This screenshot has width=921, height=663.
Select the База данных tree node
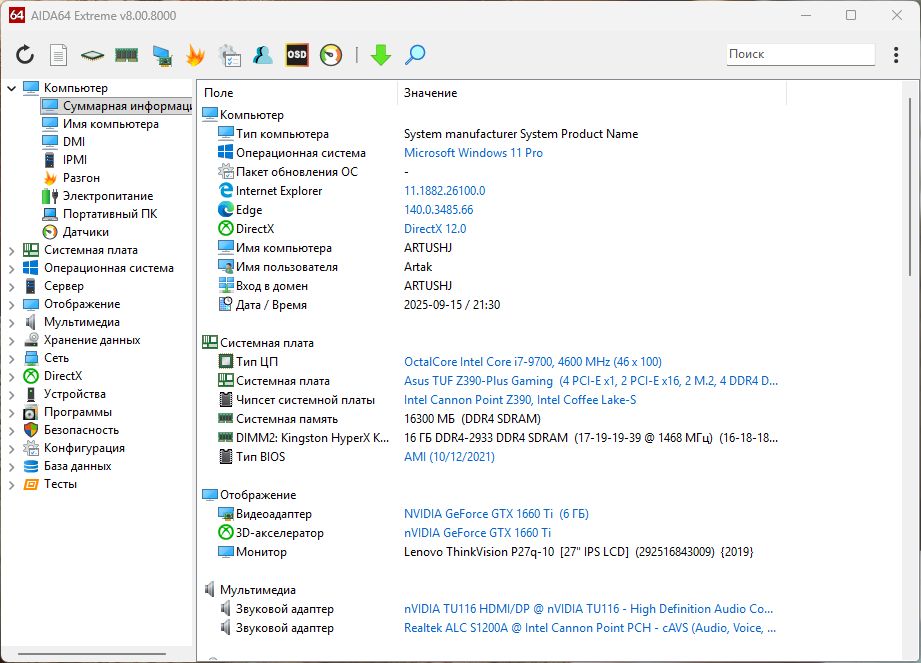point(78,466)
